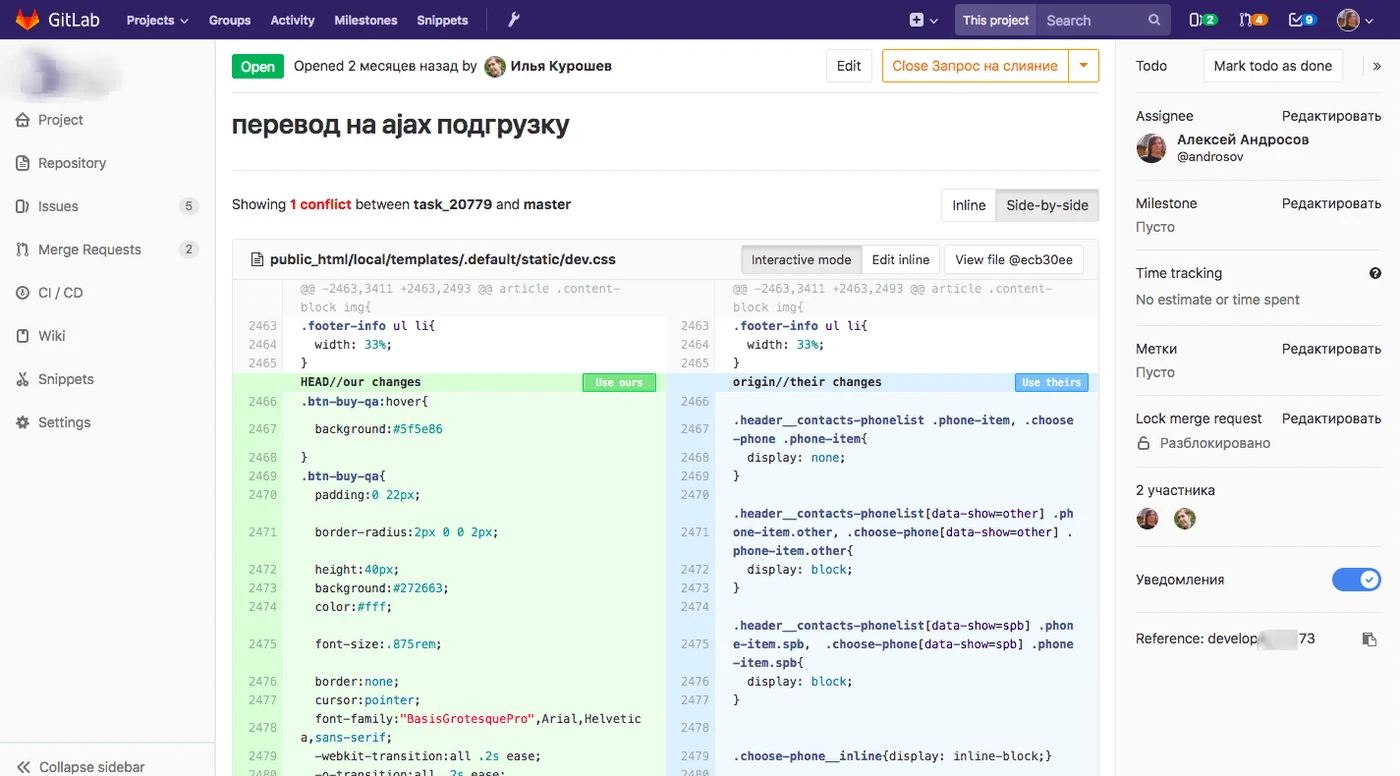Switch to Edit inline mode
This screenshot has width=1400, height=776.
900,260
